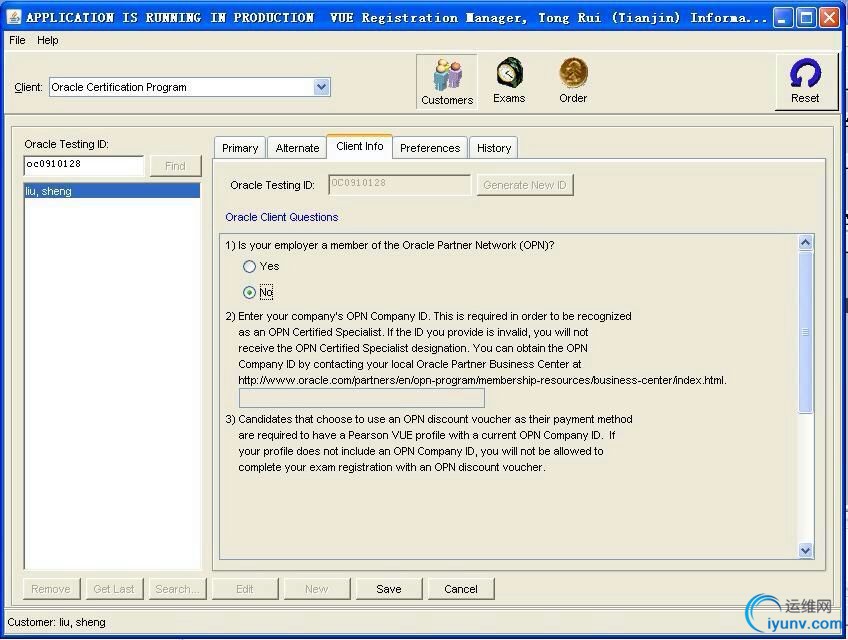Viewport: 848px width, 640px height.
Task: Maximize the VUE Registration Manager window
Action: click(x=806, y=18)
